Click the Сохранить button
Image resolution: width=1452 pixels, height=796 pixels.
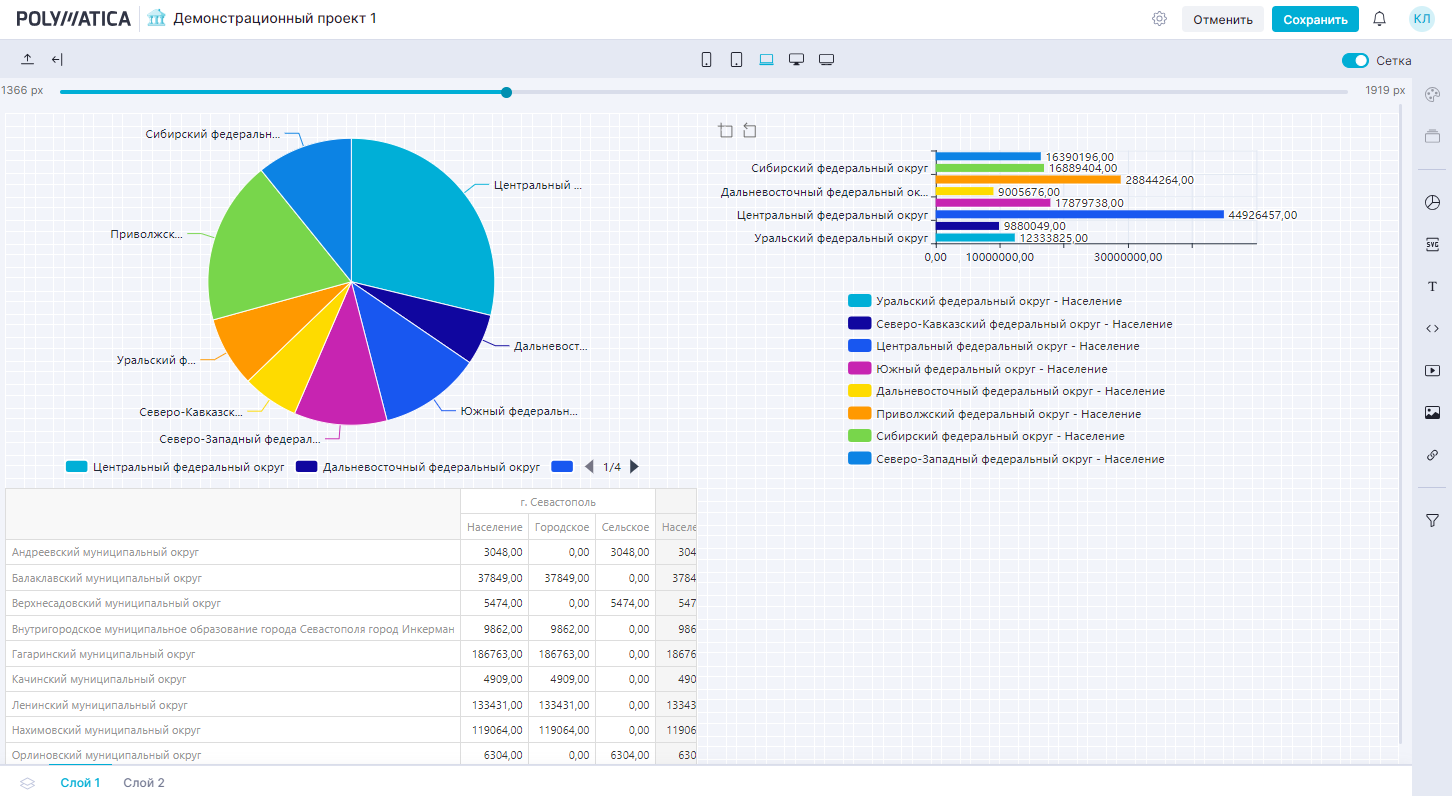(x=1315, y=19)
